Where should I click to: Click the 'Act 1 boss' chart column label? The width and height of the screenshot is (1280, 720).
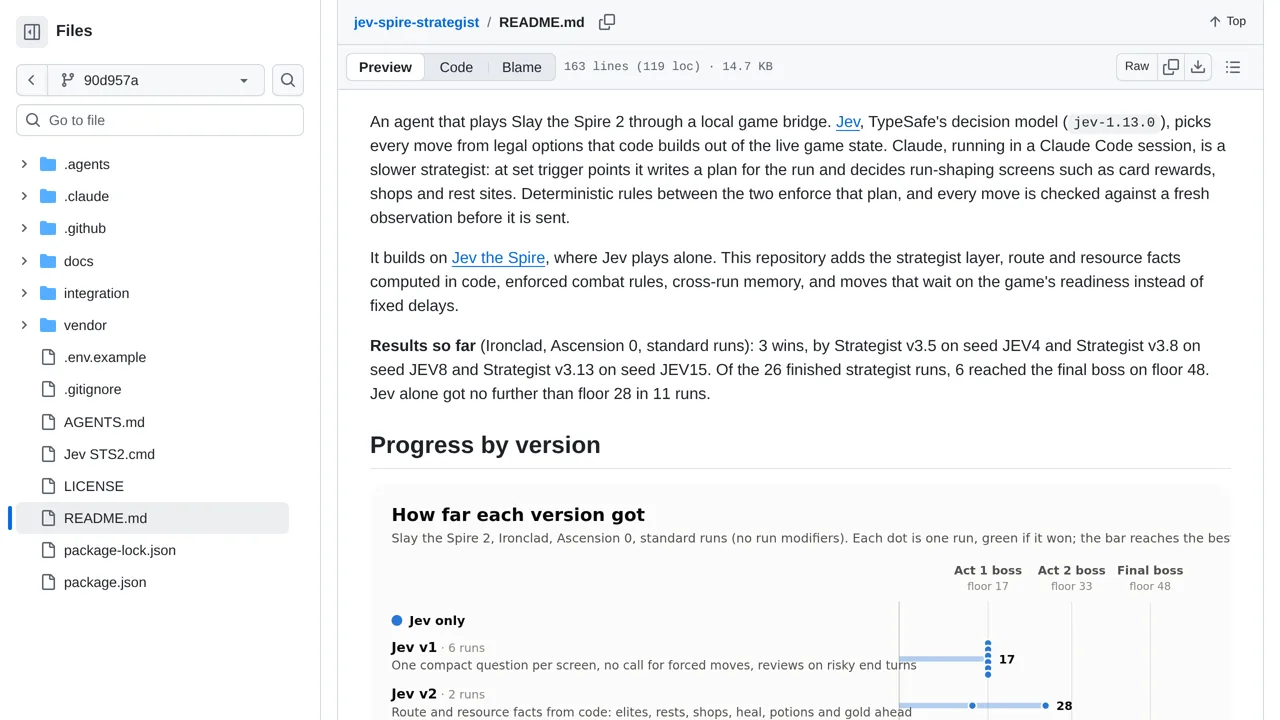(988, 570)
